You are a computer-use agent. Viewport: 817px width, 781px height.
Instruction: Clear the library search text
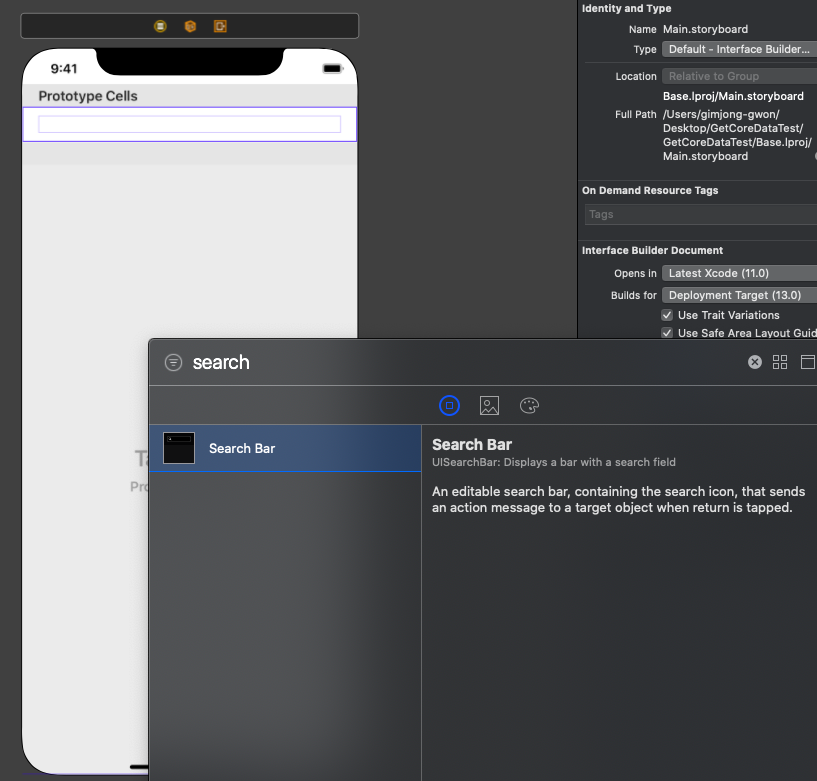[x=754, y=362]
